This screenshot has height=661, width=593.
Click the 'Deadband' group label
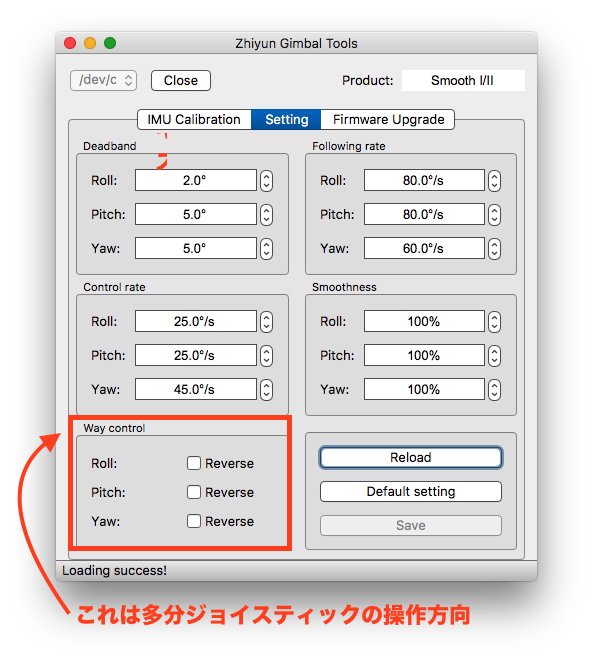click(x=110, y=146)
